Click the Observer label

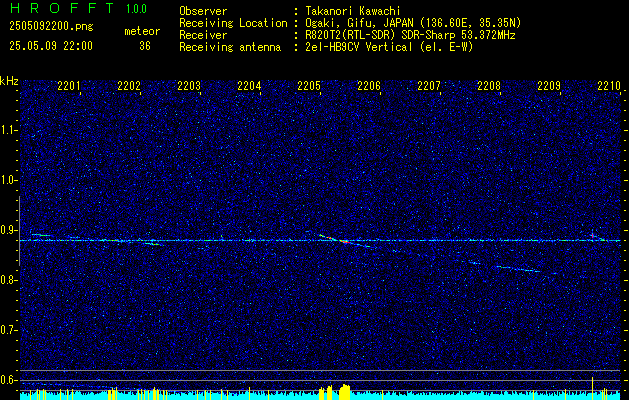click(203, 11)
